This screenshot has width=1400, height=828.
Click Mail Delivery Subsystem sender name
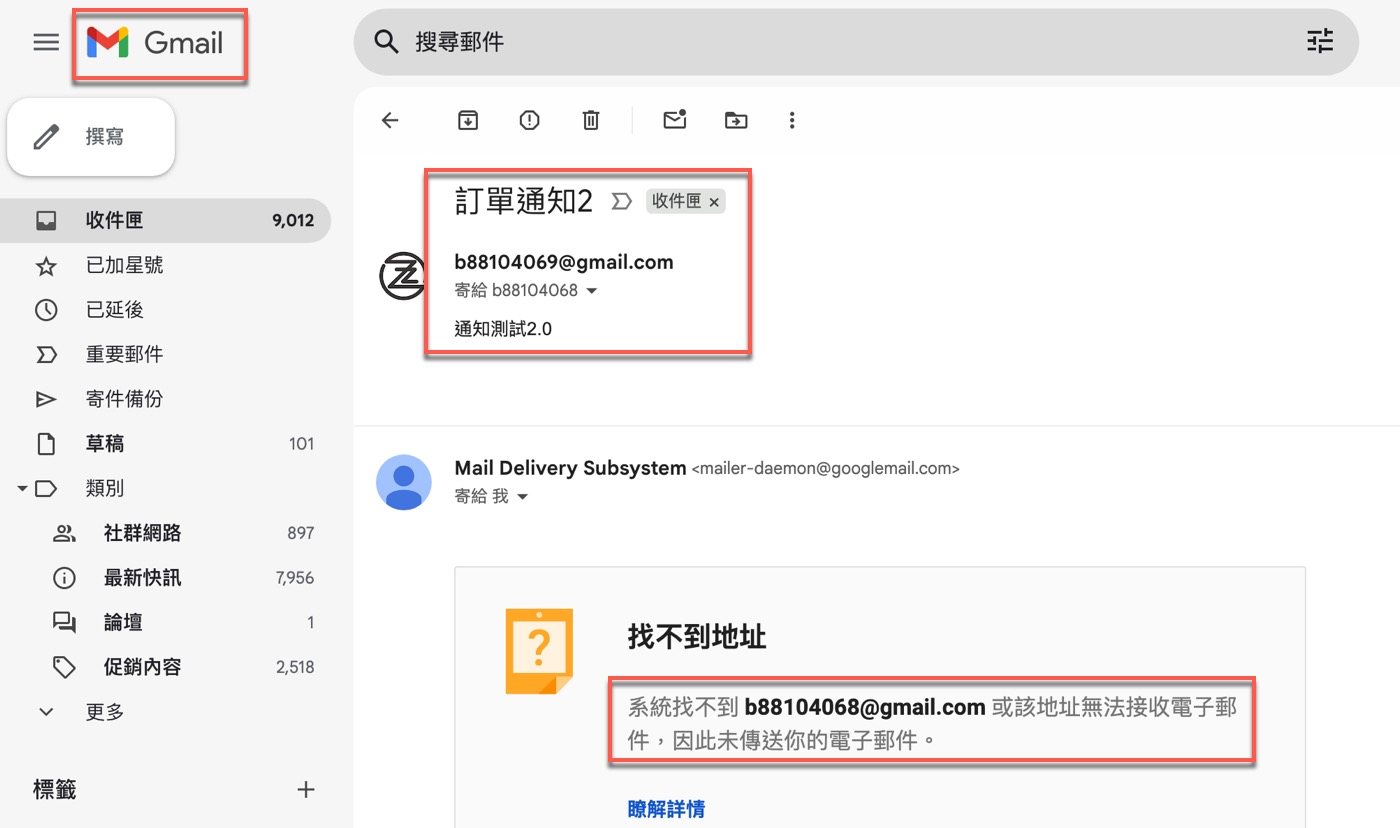coord(570,468)
